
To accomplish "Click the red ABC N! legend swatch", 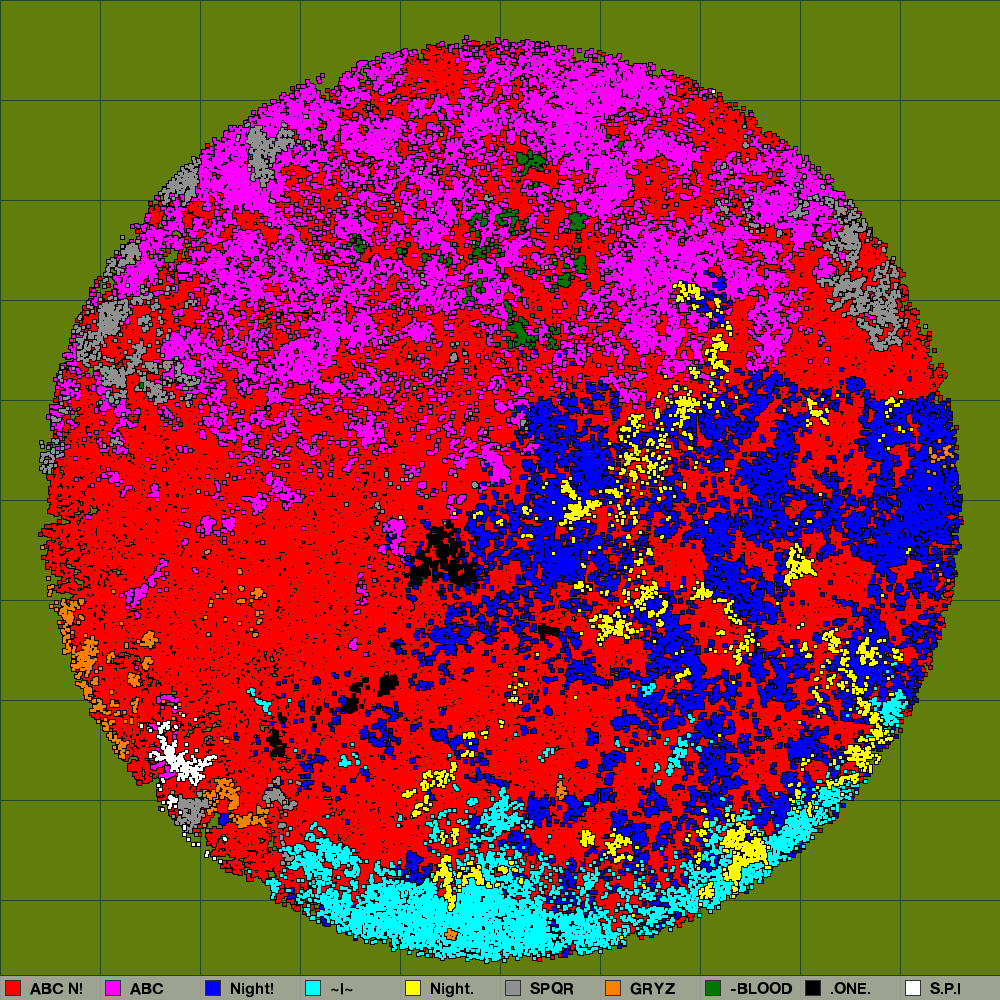I will click(x=13, y=988).
